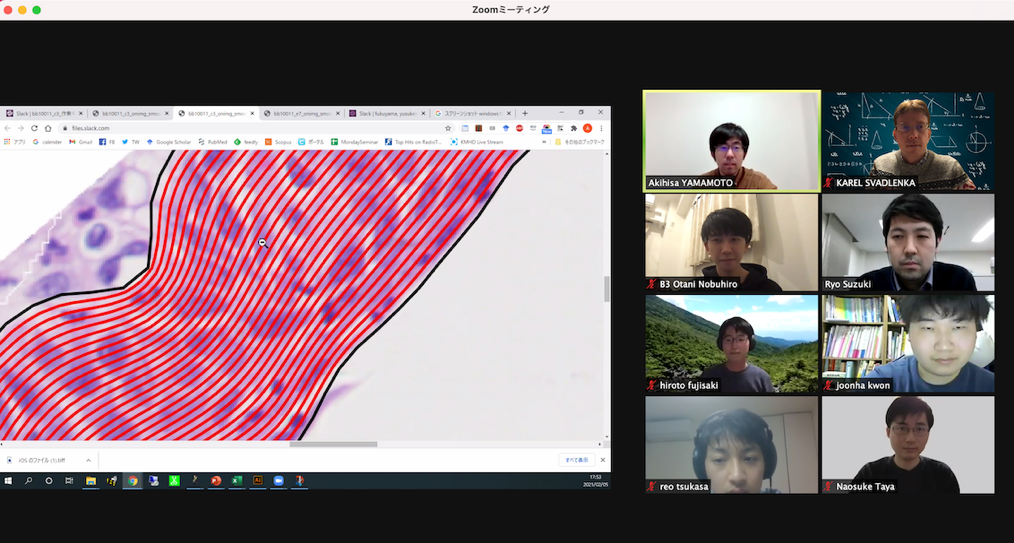Click the vertical scrollbar thumb beside image
The height and width of the screenshot is (543, 1014).
pyautogui.click(x=607, y=289)
